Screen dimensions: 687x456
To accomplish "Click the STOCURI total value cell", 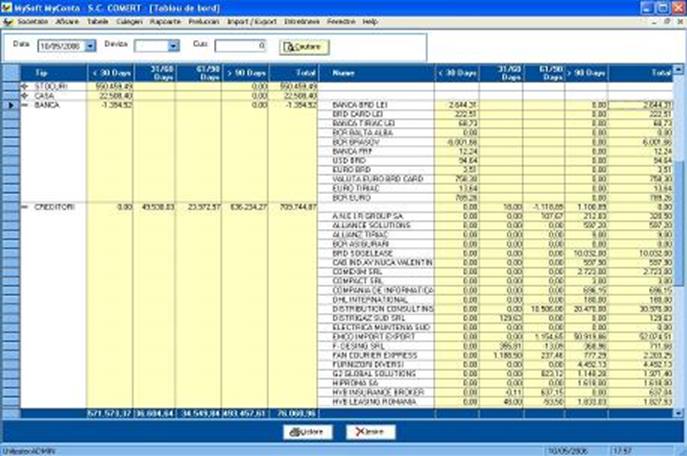I will click(293, 86).
